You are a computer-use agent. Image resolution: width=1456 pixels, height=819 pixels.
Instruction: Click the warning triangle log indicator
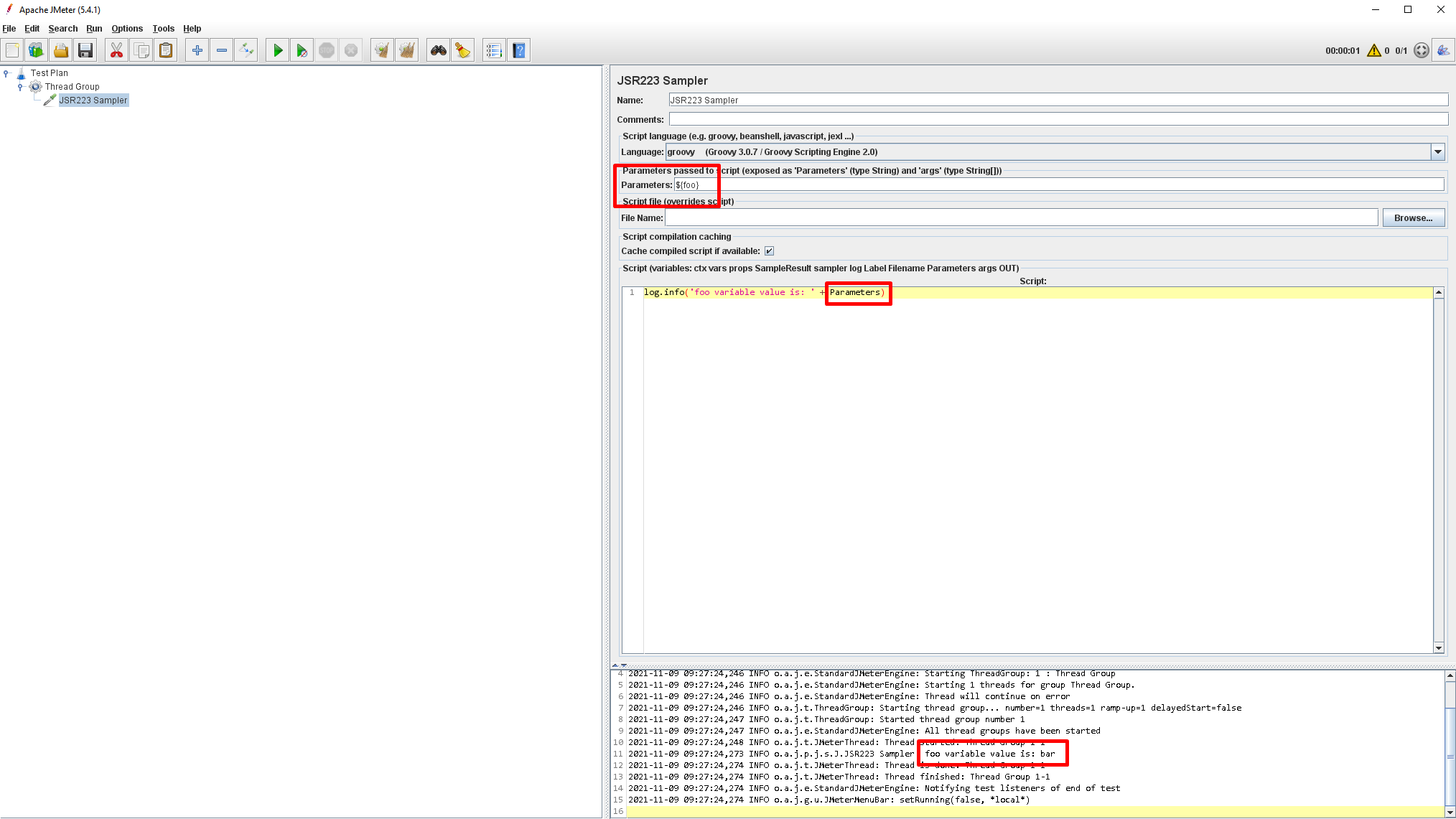point(1373,50)
